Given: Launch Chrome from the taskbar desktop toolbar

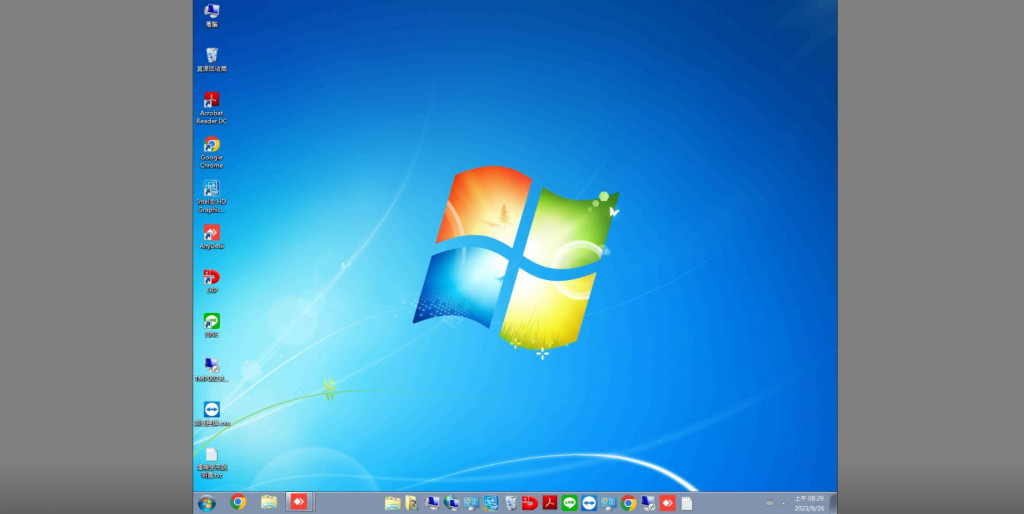Looking at the screenshot, I should [628, 503].
